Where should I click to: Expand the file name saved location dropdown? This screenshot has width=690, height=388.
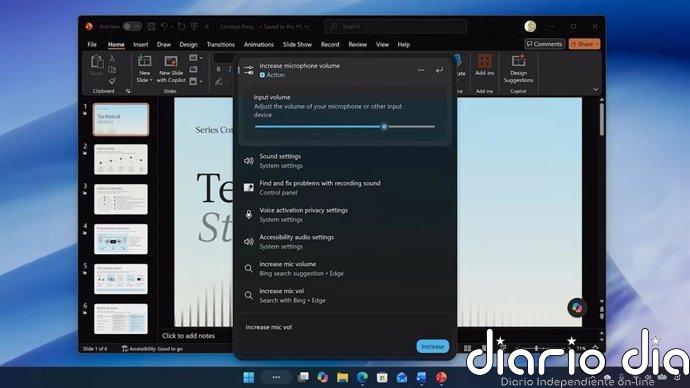point(307,27)
